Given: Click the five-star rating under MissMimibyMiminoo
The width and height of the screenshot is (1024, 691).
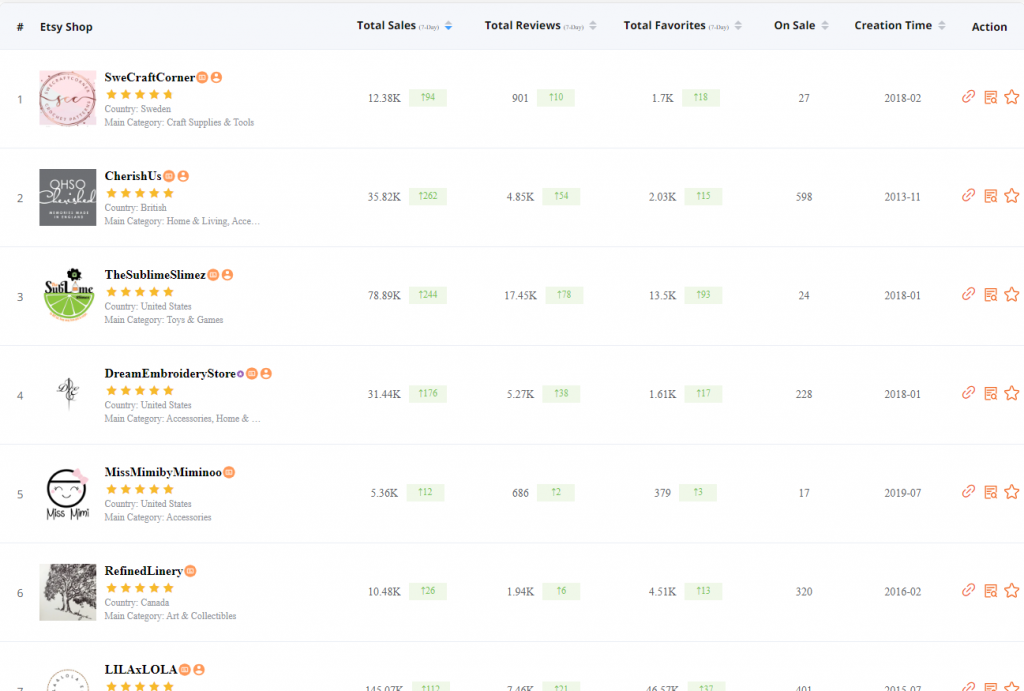Looking at the screenshot, I should [x=139, y=490].
